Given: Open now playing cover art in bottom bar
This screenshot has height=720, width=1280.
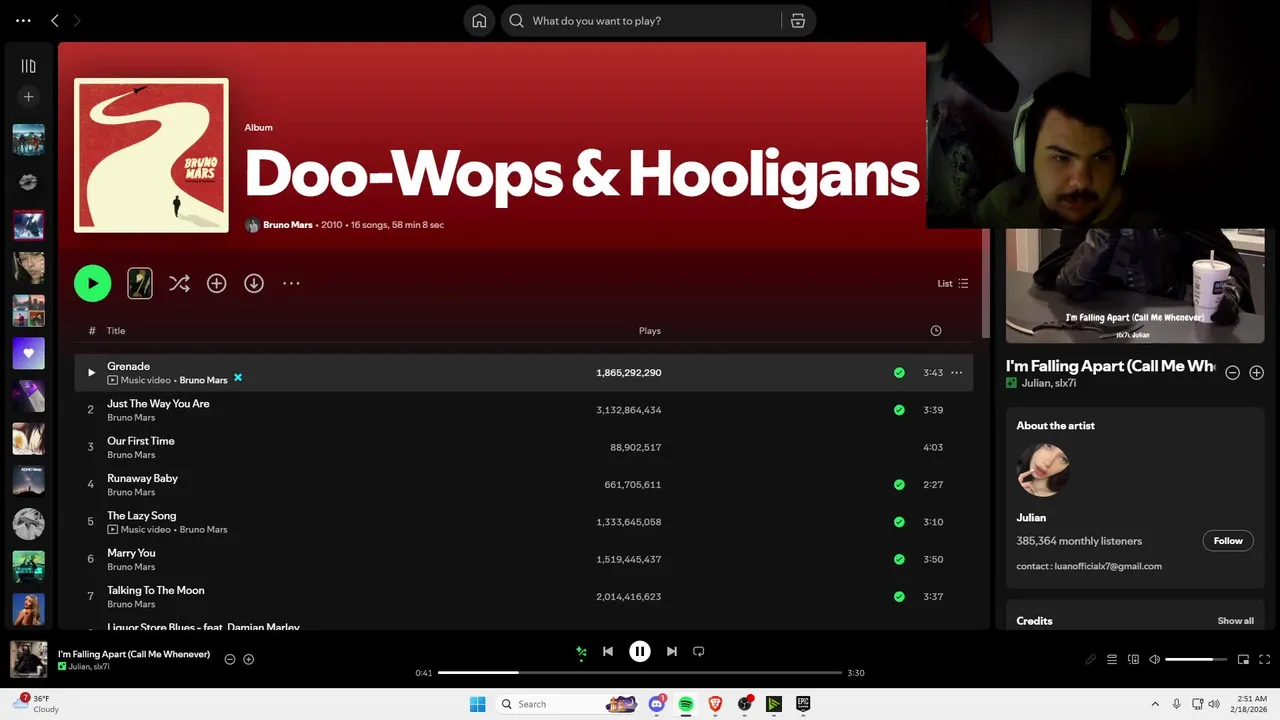Looking at the screenshot, I should [x=28, y=659].
